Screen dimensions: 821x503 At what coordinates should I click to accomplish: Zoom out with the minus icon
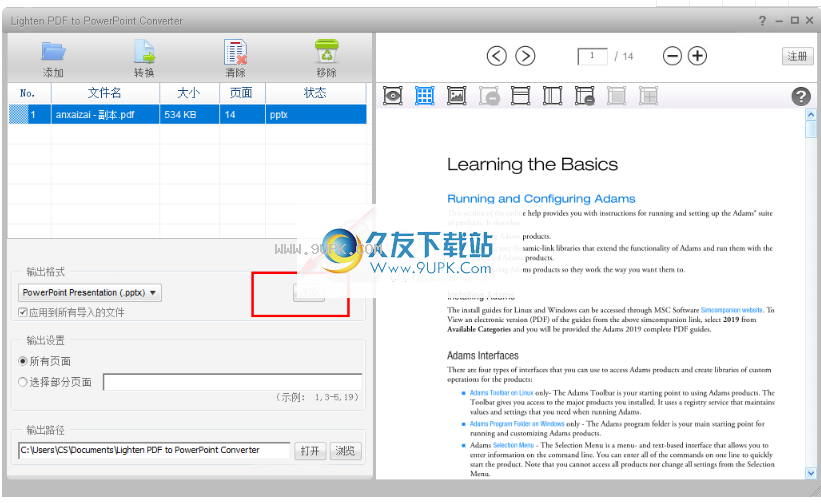click(x=672, y=56)
